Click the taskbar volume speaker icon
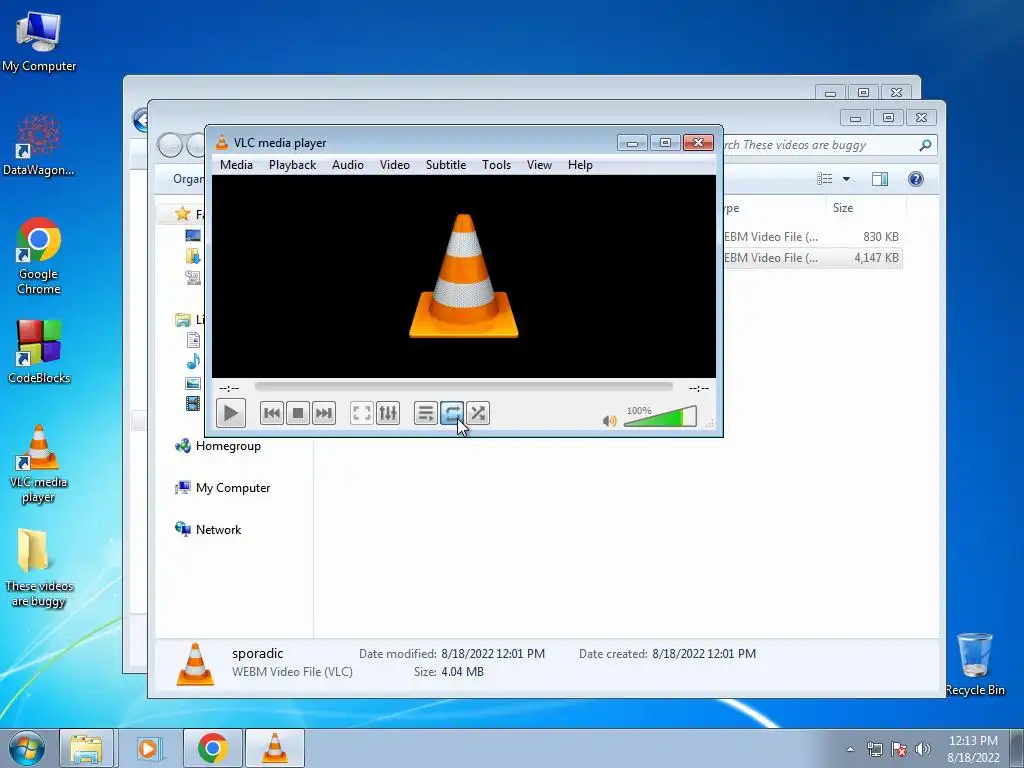 [922, 749]
